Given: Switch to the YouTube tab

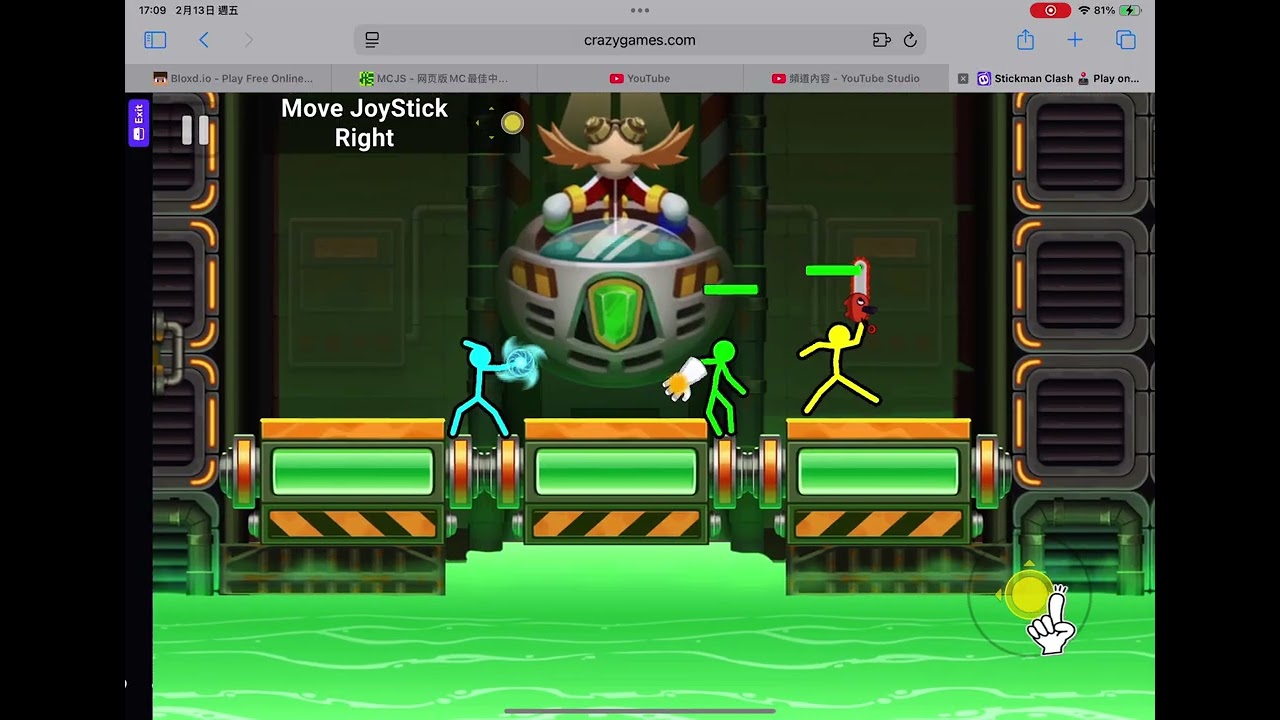Looking at the screenshot, I should 640,78.
